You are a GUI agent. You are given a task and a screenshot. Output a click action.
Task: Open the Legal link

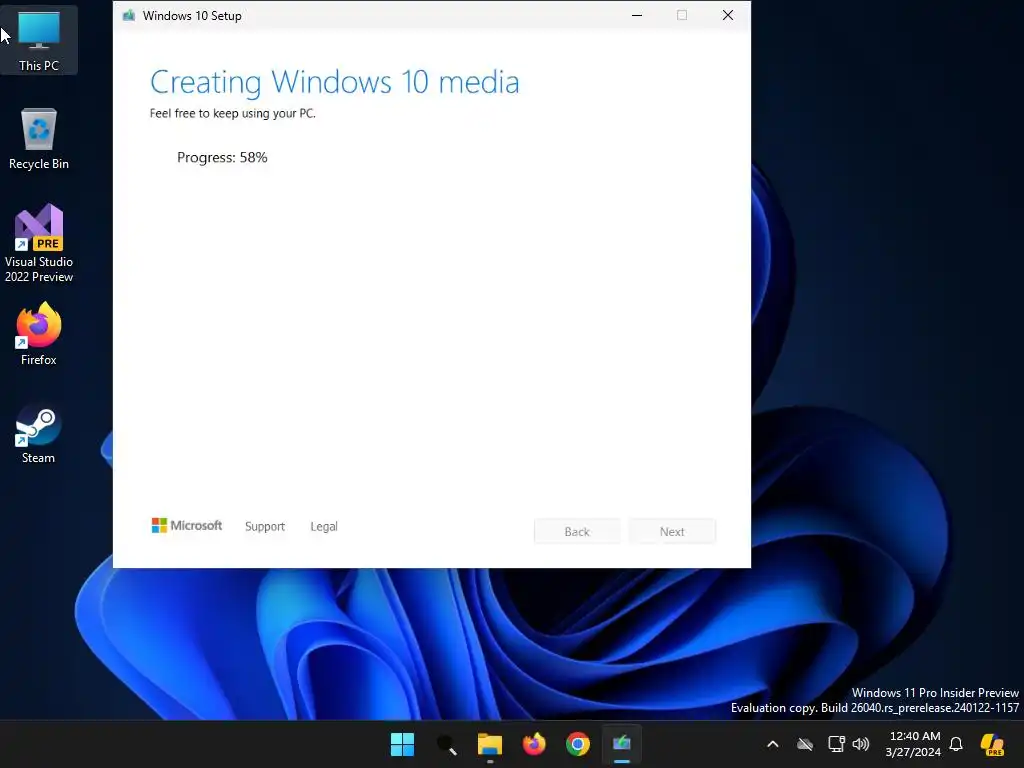click(324, 526)
